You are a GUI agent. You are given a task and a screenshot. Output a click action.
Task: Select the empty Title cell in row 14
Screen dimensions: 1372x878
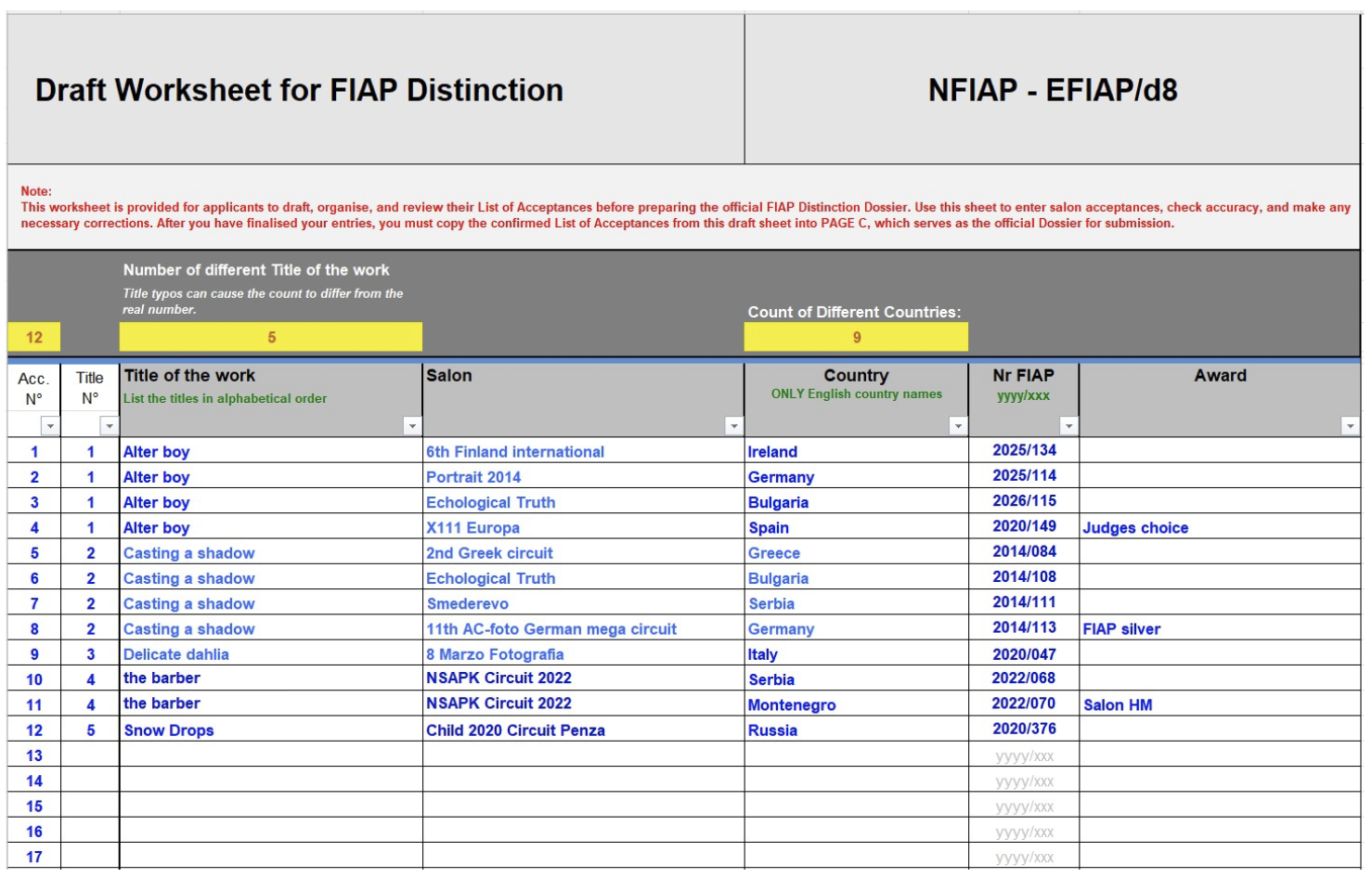click(271, 781)
